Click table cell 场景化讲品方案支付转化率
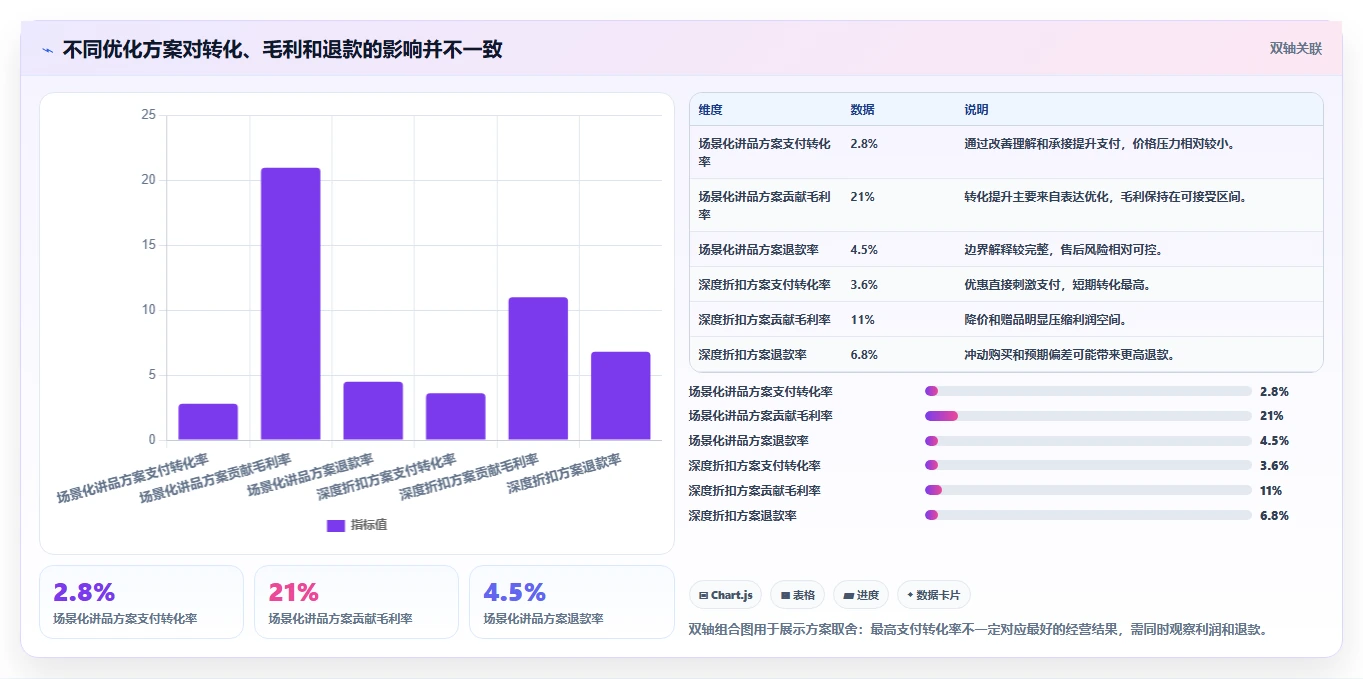The image size is (1363, 679). [x=765, y=152]
